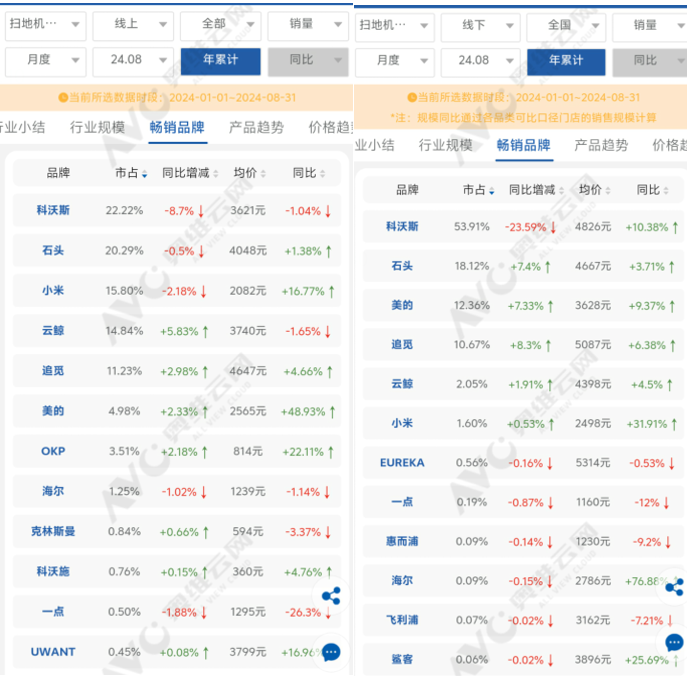The image size is (687, 677).
Task: Select +48.93% year-over-year value
Action: (303, 412)
